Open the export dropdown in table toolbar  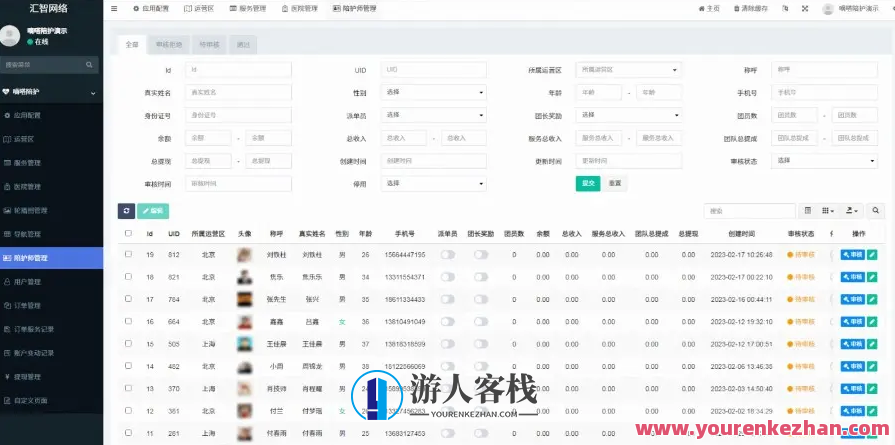852,211
